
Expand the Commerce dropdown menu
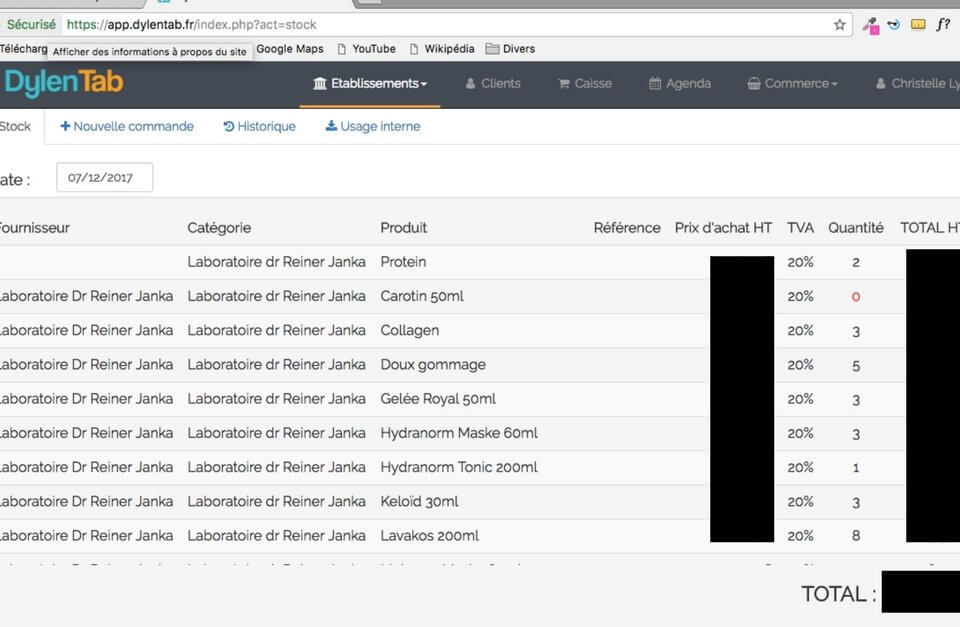(x=792, y=84)
